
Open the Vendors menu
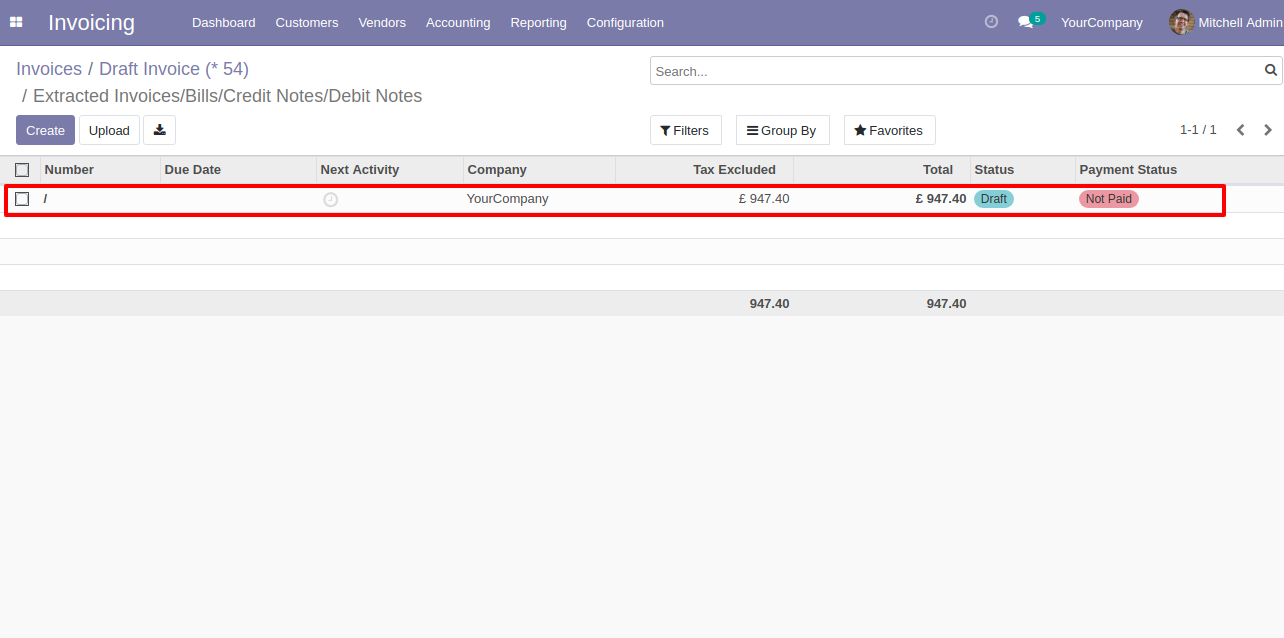pyautogui.click(x=382, y=22)
